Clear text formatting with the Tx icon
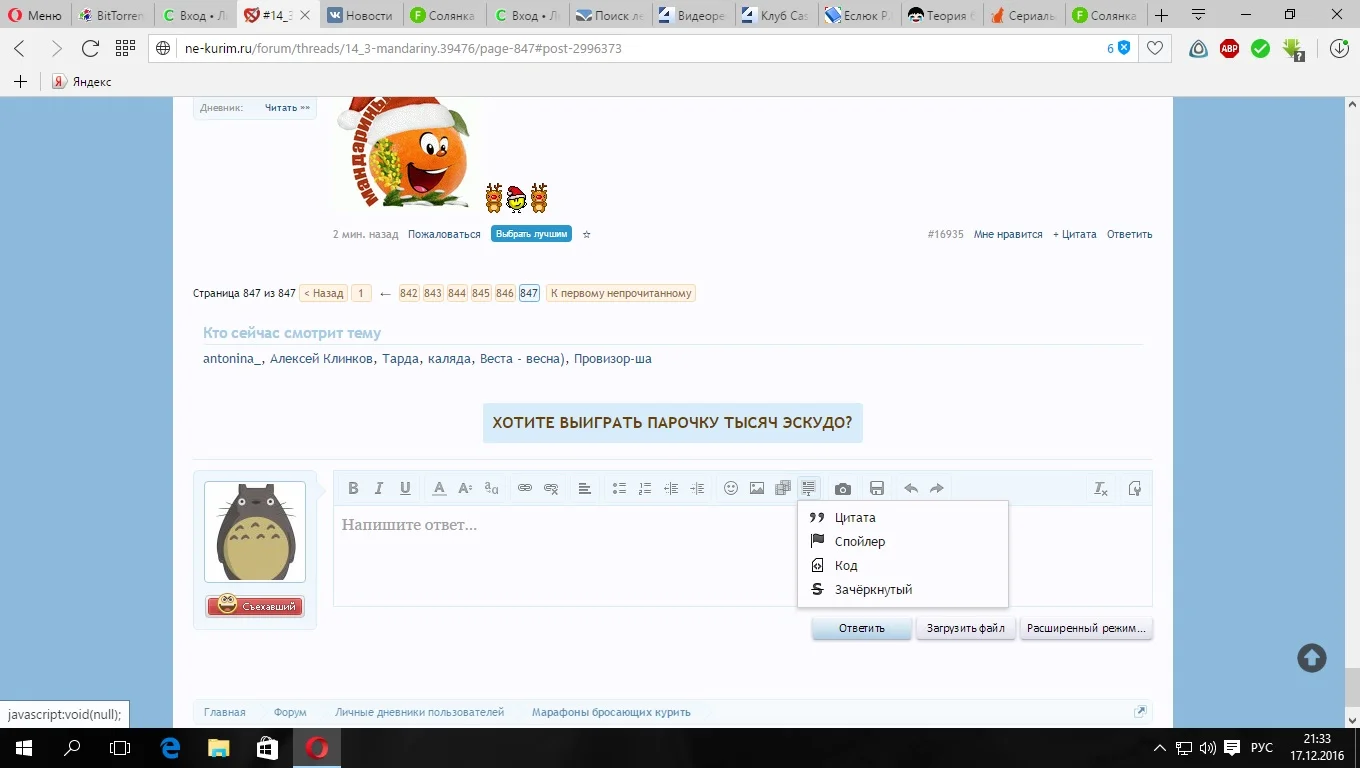This screenshot has width=1360, height=768. (1100, 489)
